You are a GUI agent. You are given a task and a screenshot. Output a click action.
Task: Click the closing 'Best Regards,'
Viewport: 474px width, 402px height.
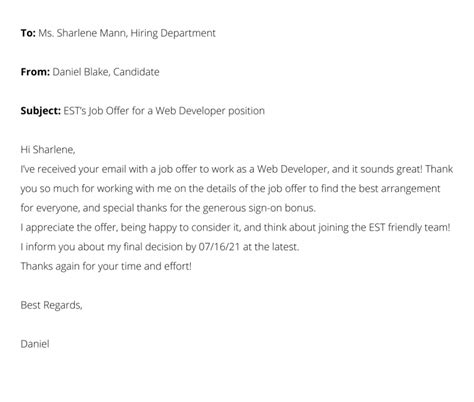51,305
